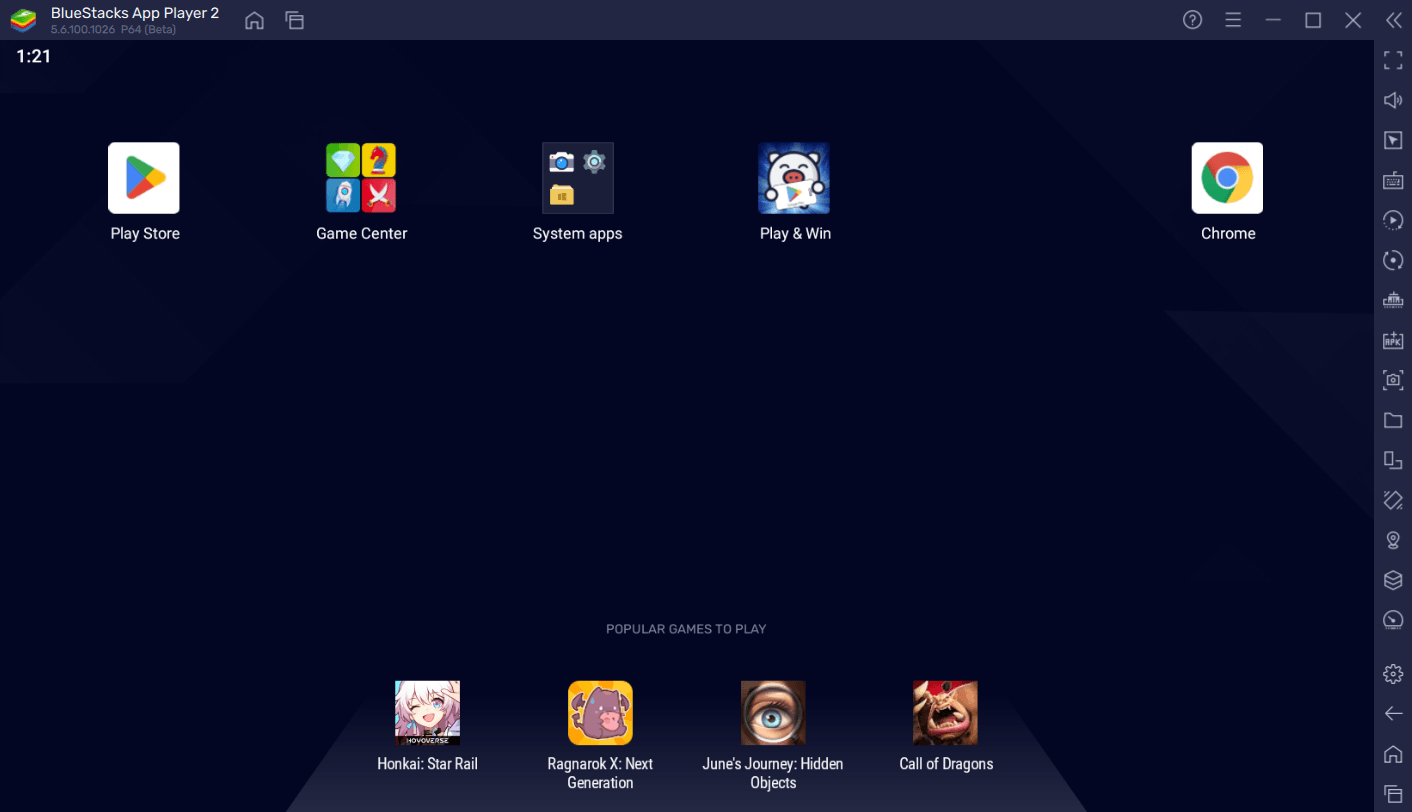Open the Play Store app
This screenshot has height=812, width=1412.
(144, 178)
